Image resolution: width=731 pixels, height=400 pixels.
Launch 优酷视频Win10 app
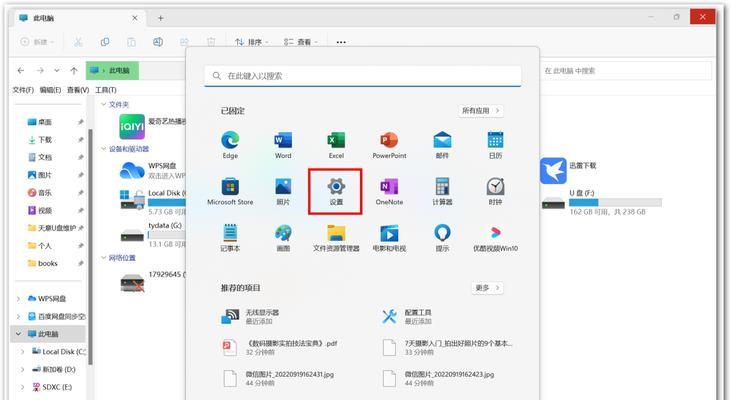(x=495, y=238)
